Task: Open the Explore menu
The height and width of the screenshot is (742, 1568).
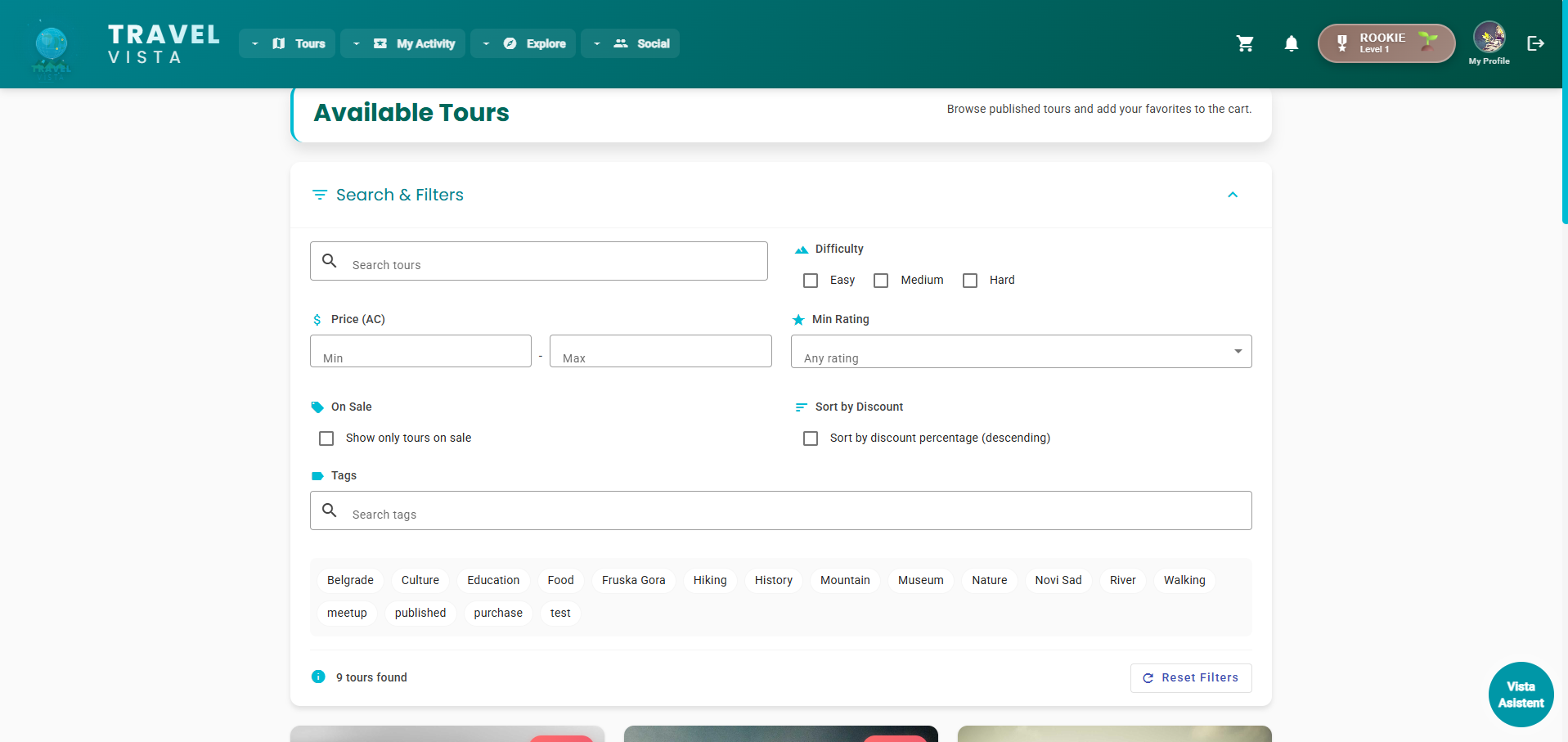Action: point(523,43)
